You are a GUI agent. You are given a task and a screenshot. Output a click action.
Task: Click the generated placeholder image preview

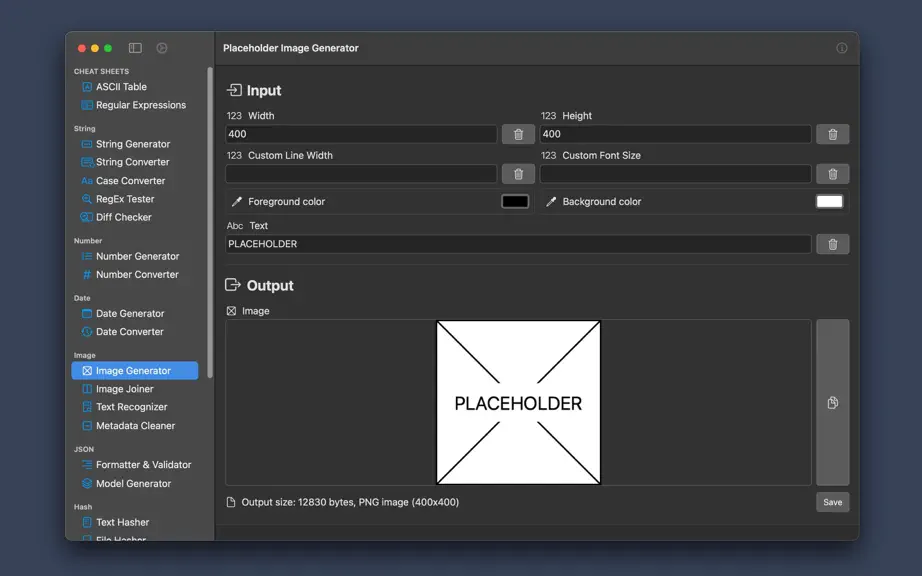(519, 403)
